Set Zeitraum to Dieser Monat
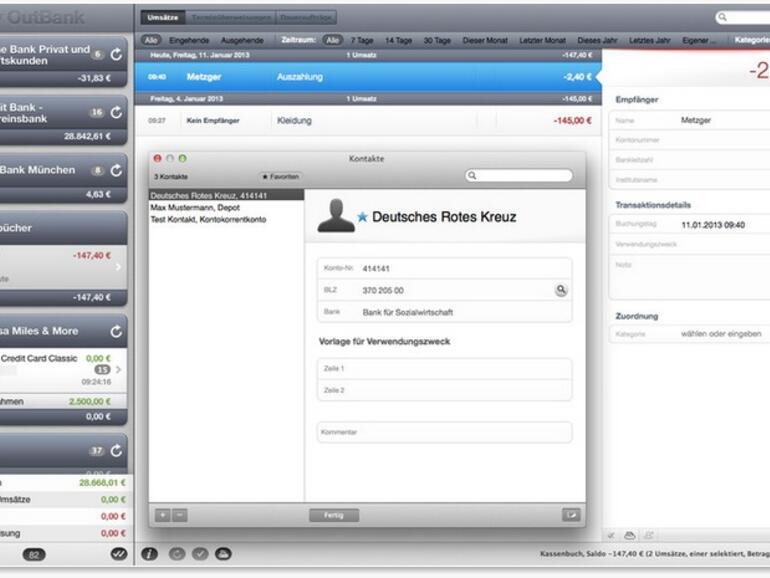770x578 pixels. pyautogui.click(x=485, y=40)
